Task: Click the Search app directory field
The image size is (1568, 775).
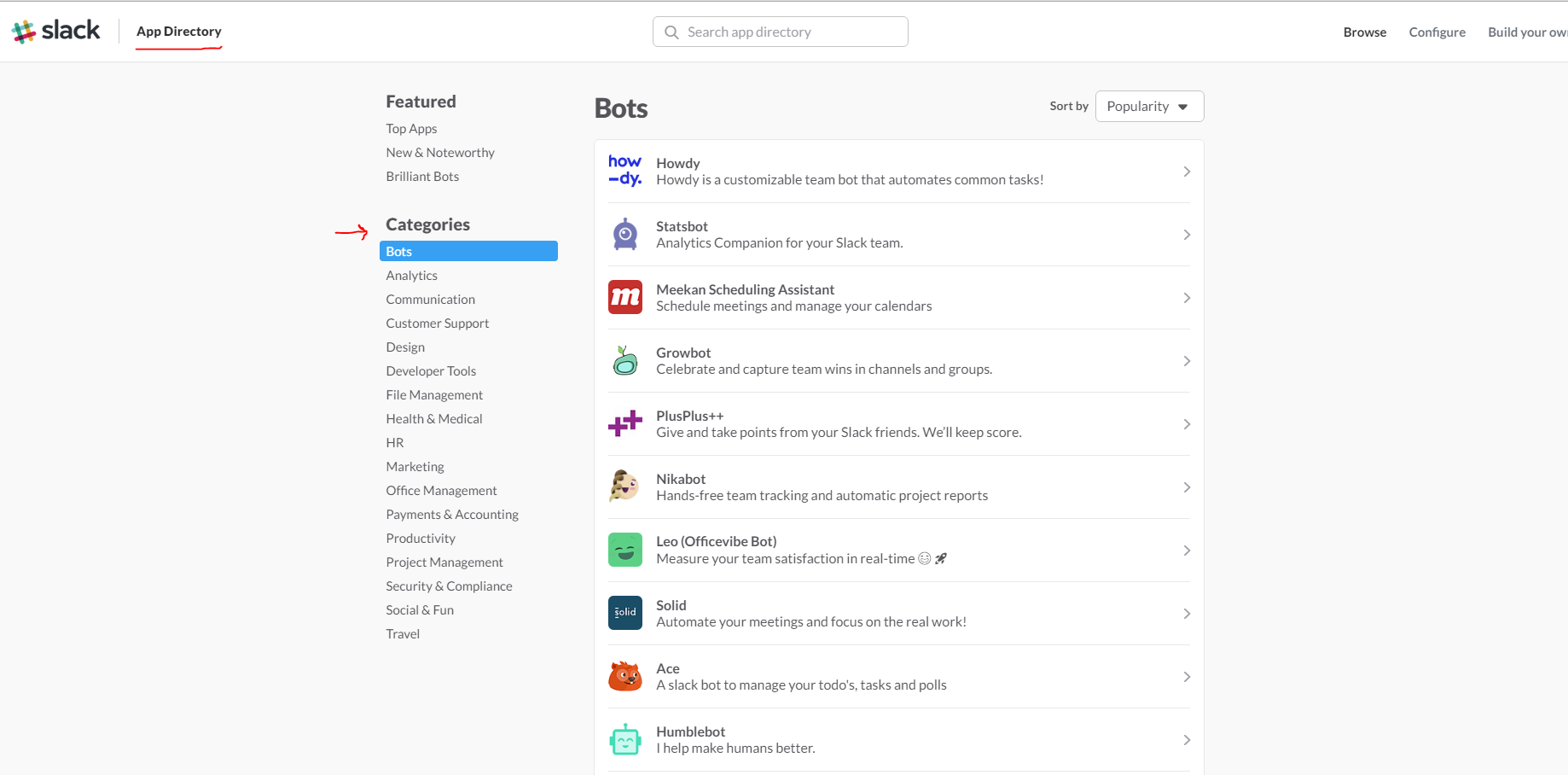Action: tap(780, 32)
